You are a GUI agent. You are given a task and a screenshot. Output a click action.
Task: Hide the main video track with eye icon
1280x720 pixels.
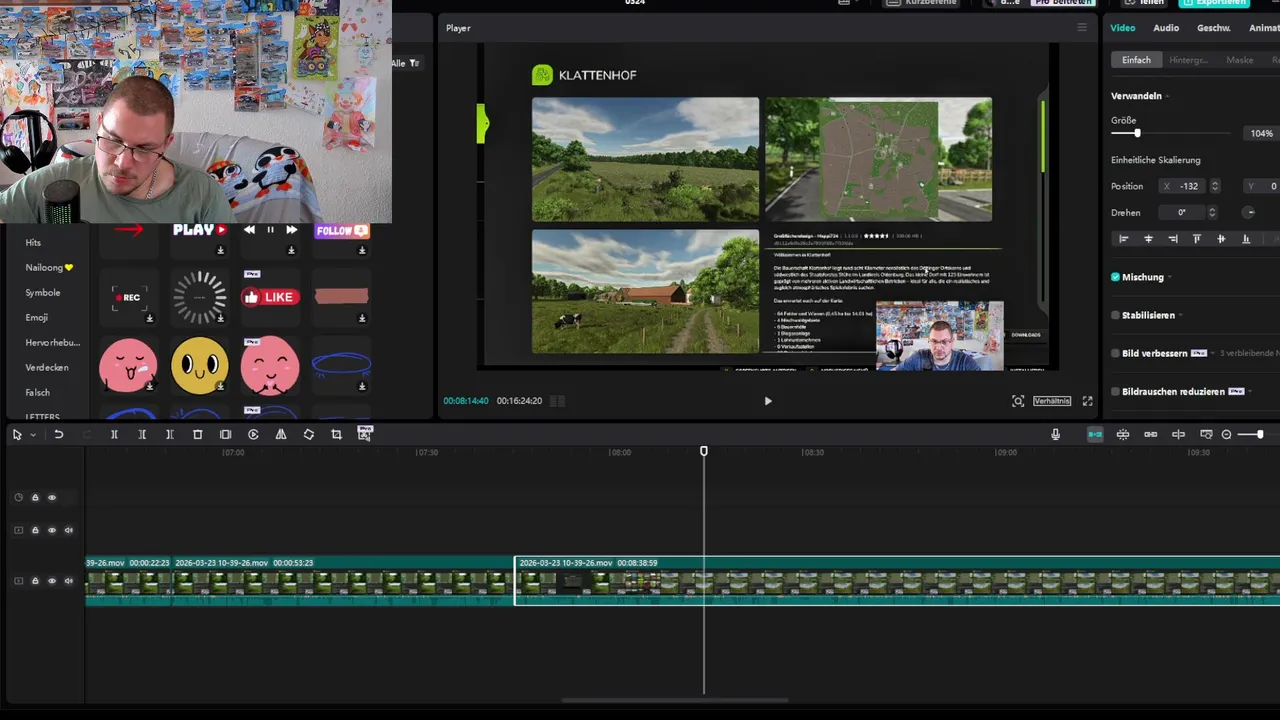pos(52,581)
